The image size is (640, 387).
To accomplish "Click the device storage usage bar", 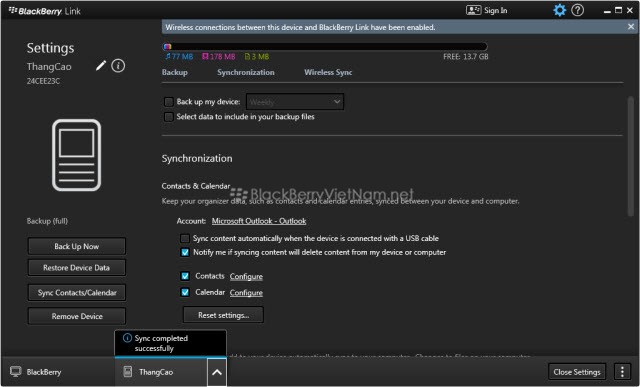I will pos(325,47).
